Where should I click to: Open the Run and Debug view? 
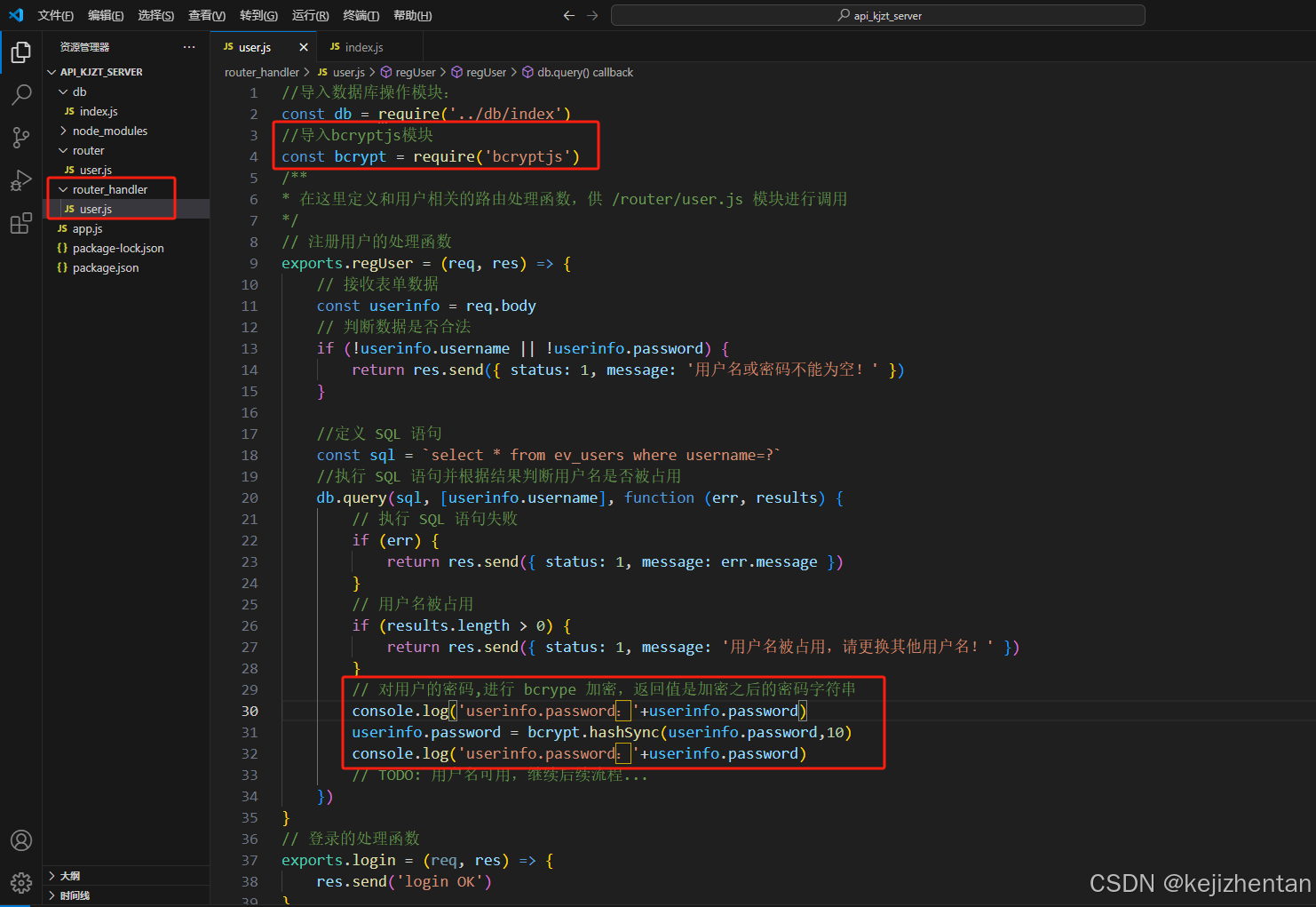[21, 180]
